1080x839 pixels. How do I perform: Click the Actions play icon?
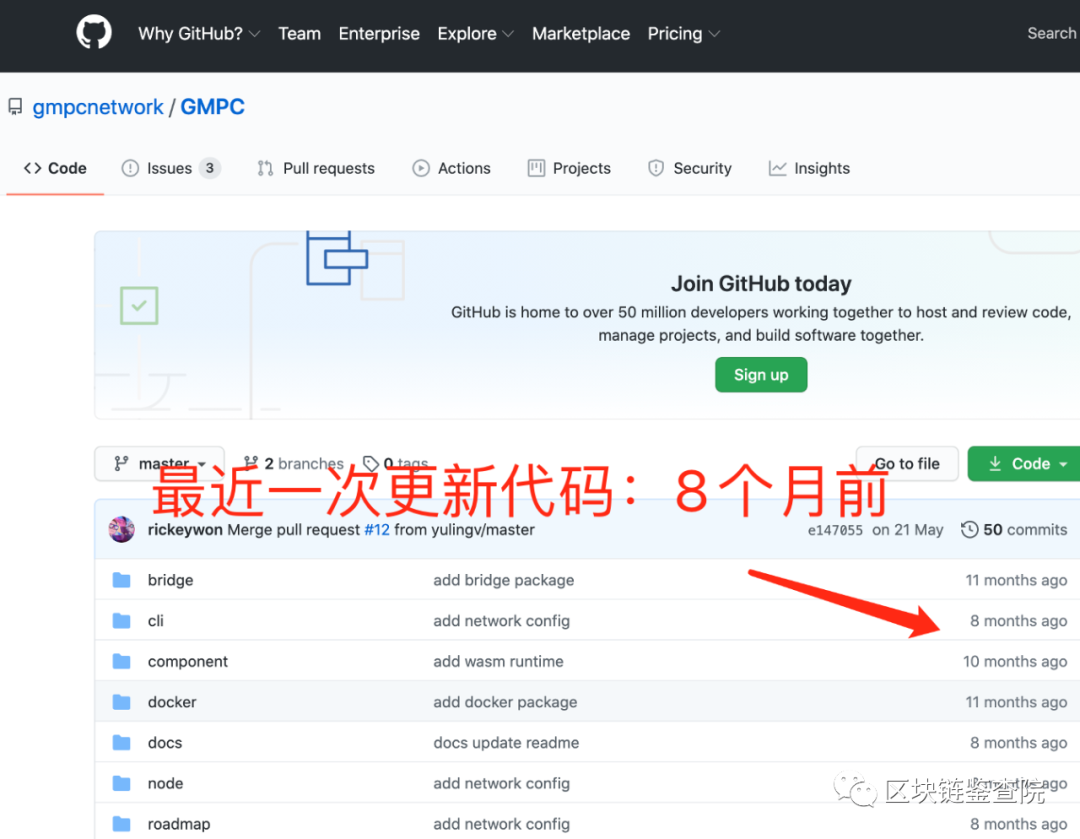[421, 168]
